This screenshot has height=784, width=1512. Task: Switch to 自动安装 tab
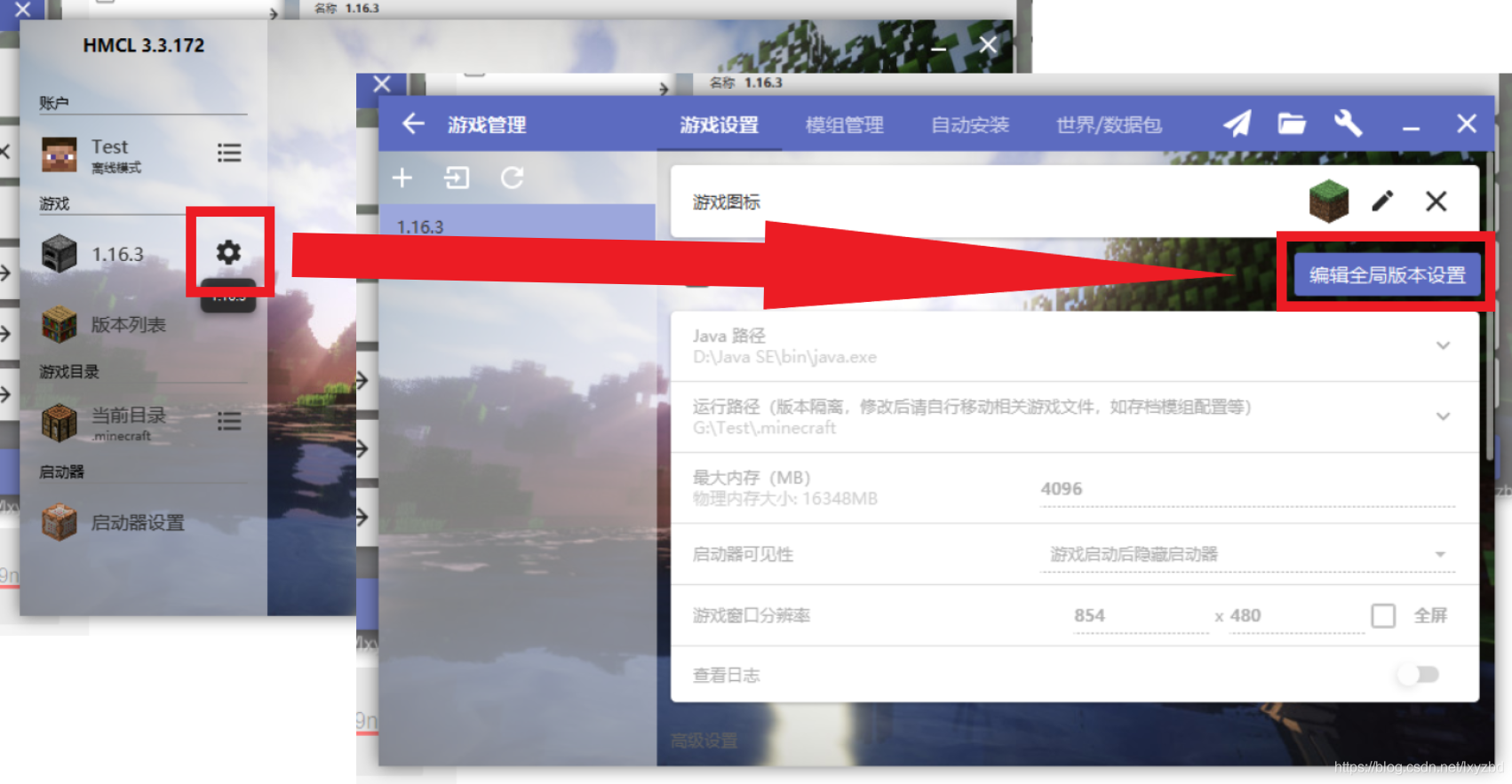pyautogui.click(x=970, y=125)
